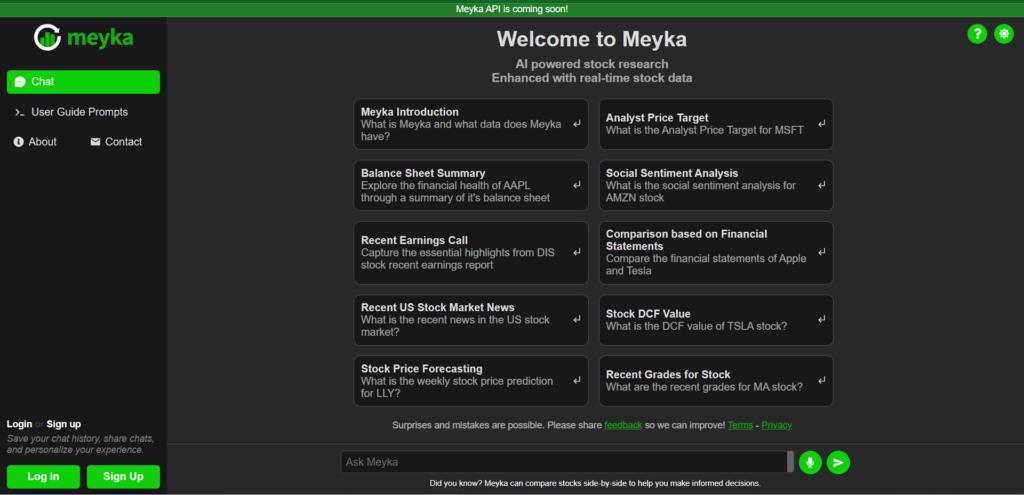Click enter arrow on Stock DCF Value card
The width and height of the screenshot is (1024, 495).
[822, 319]
